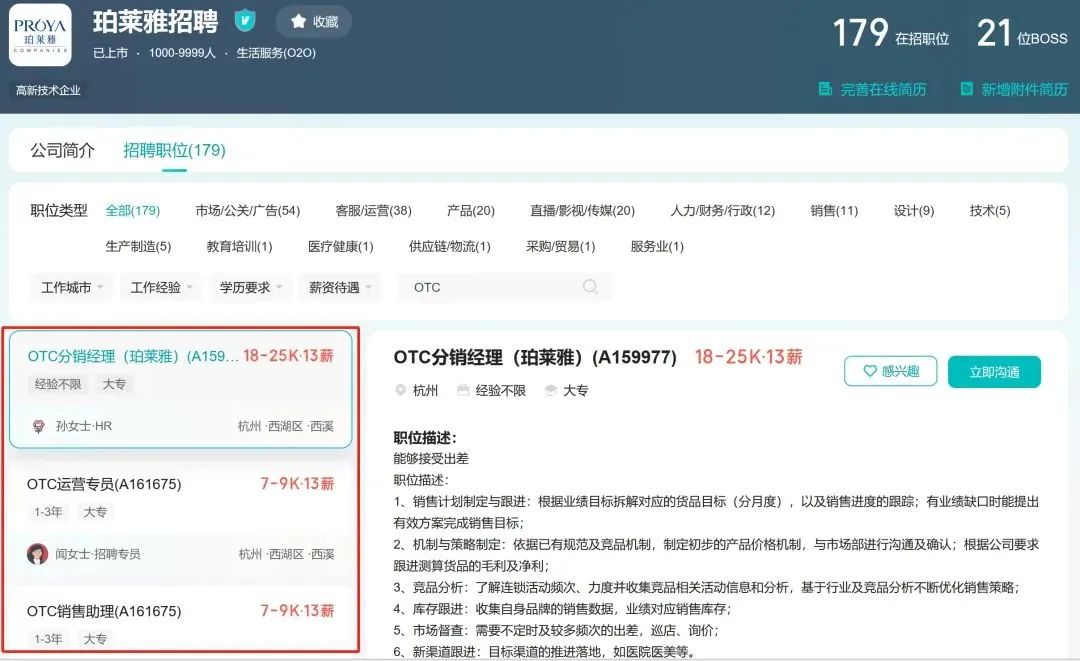Filter by 人力/财务/行政(12)

[723, 211]
